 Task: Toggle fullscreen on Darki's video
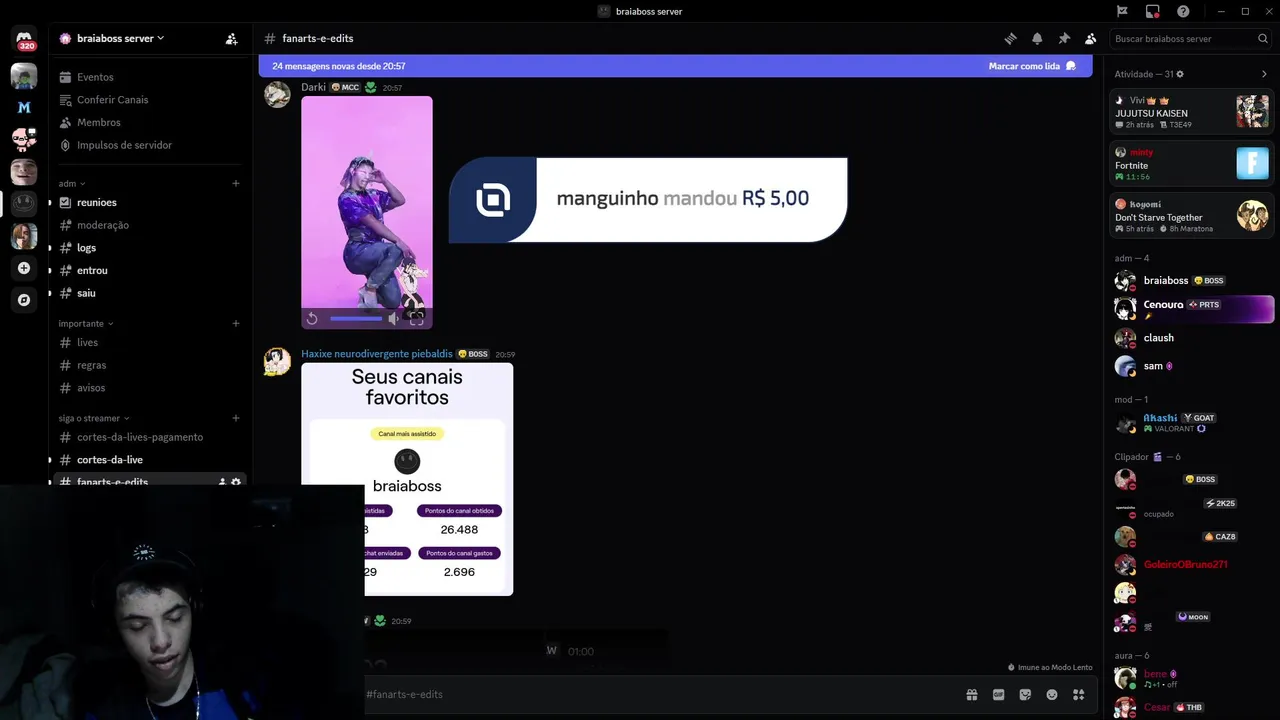click(416, 318)
